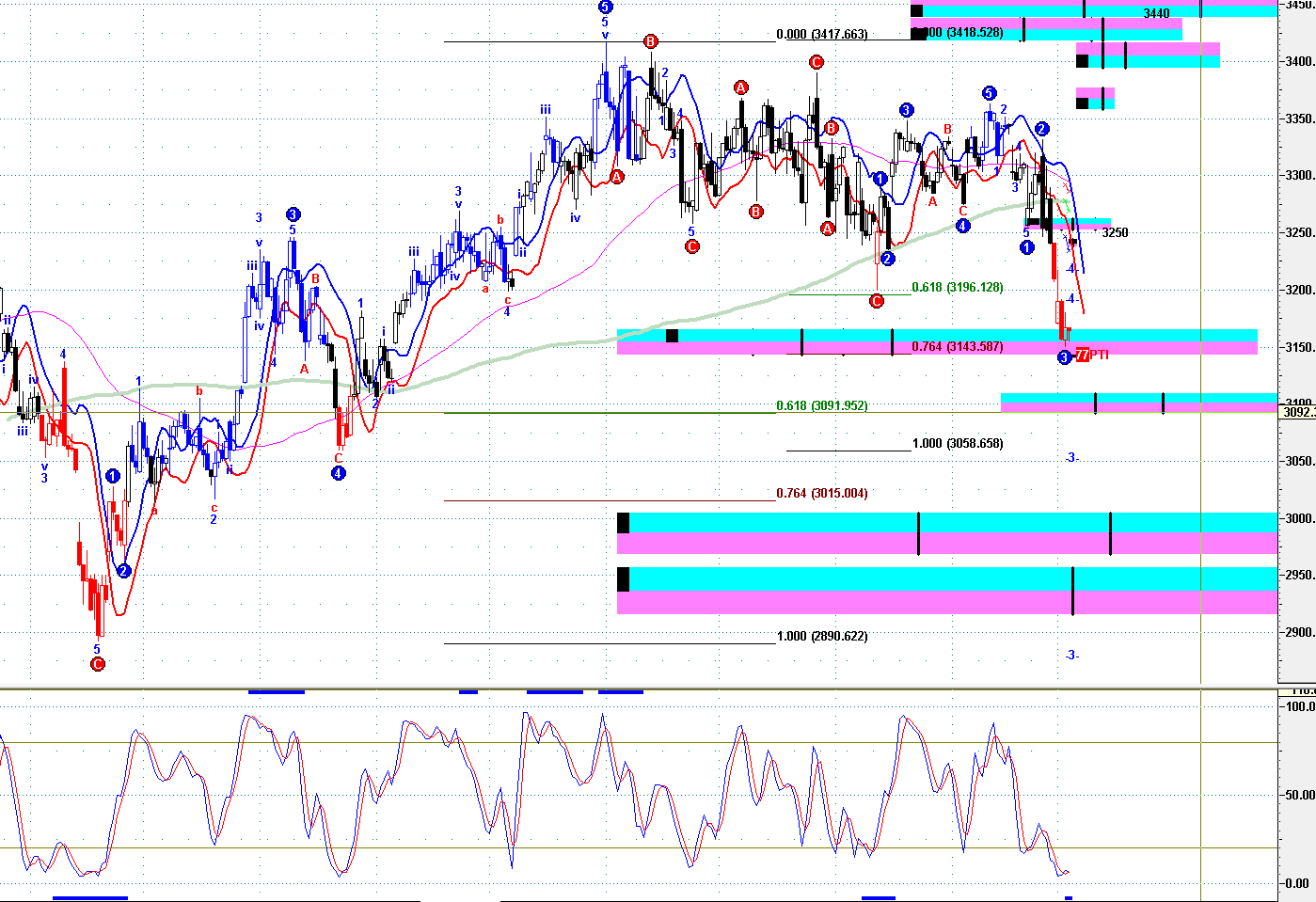Click black handle on 3000 support zone

[x=623, y=523]
